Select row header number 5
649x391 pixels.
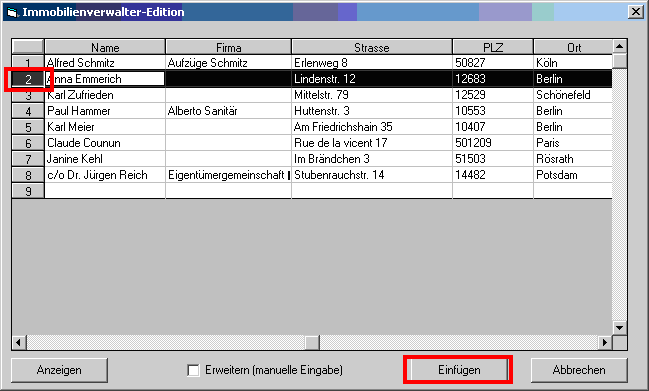click(28, 127)
